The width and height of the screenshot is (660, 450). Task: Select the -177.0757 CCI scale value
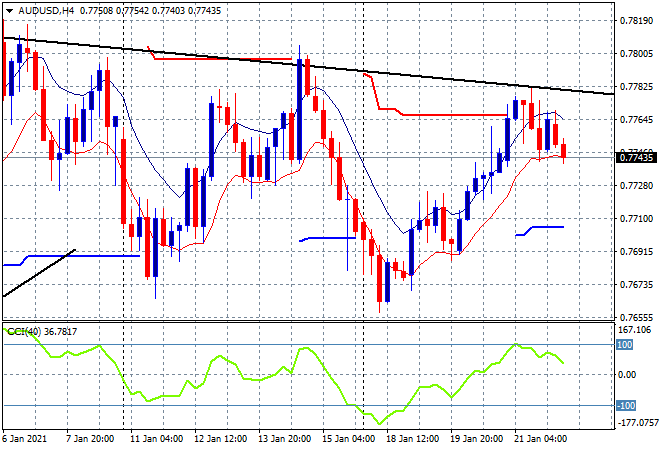tap(638, 422)
